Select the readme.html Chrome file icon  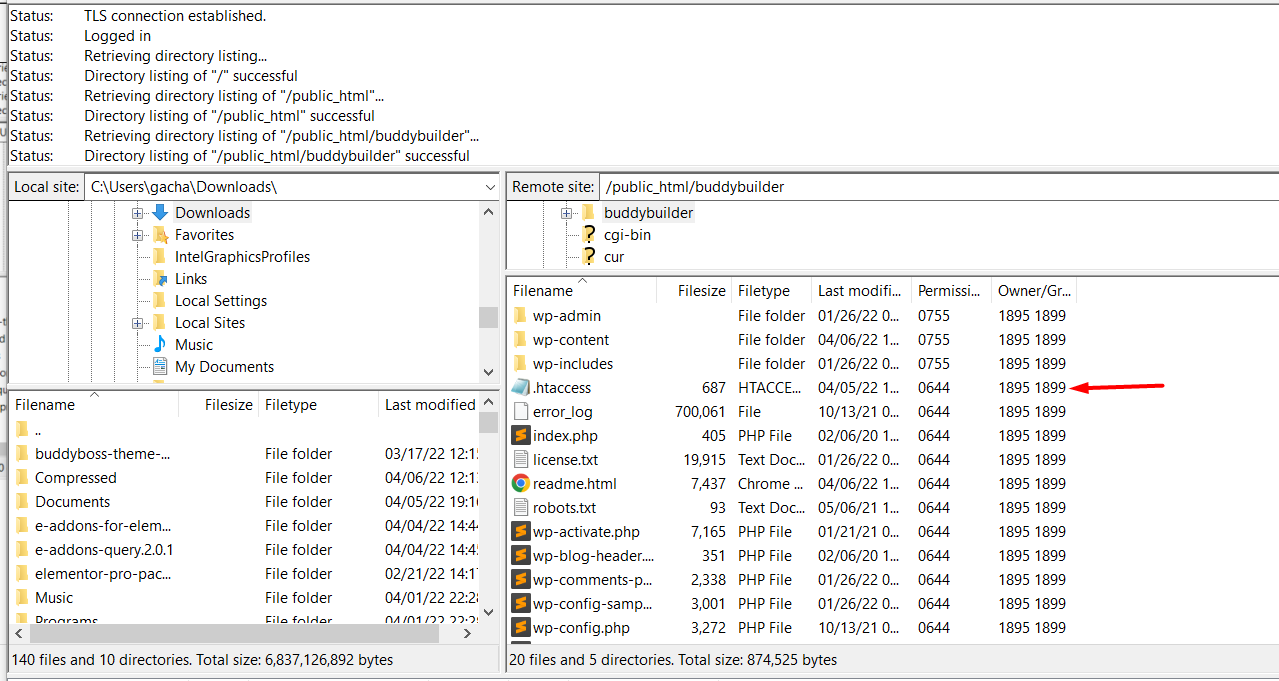pyautogui.click(x=521, y=483)
